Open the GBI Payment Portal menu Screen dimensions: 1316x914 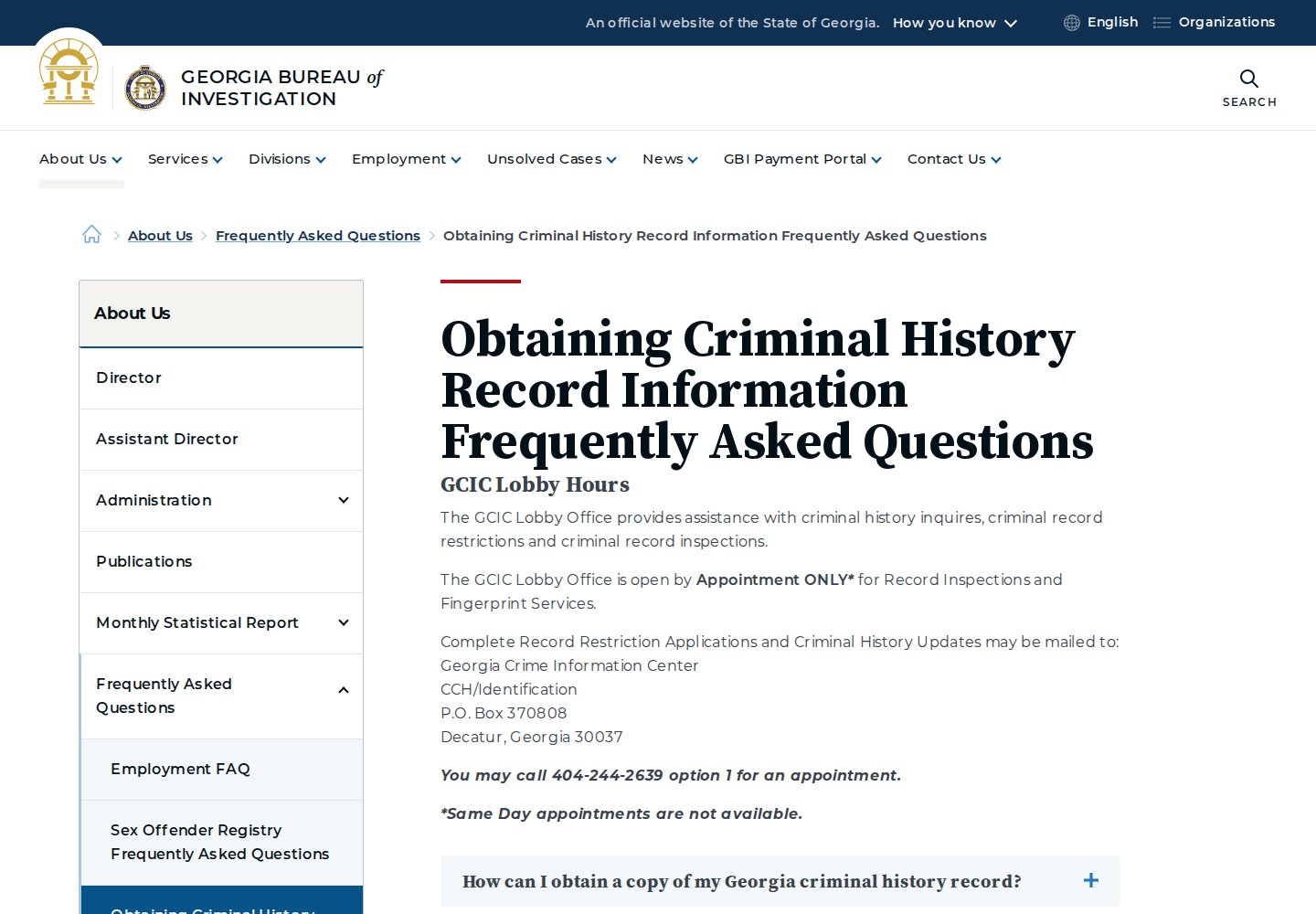click(802, 159)
